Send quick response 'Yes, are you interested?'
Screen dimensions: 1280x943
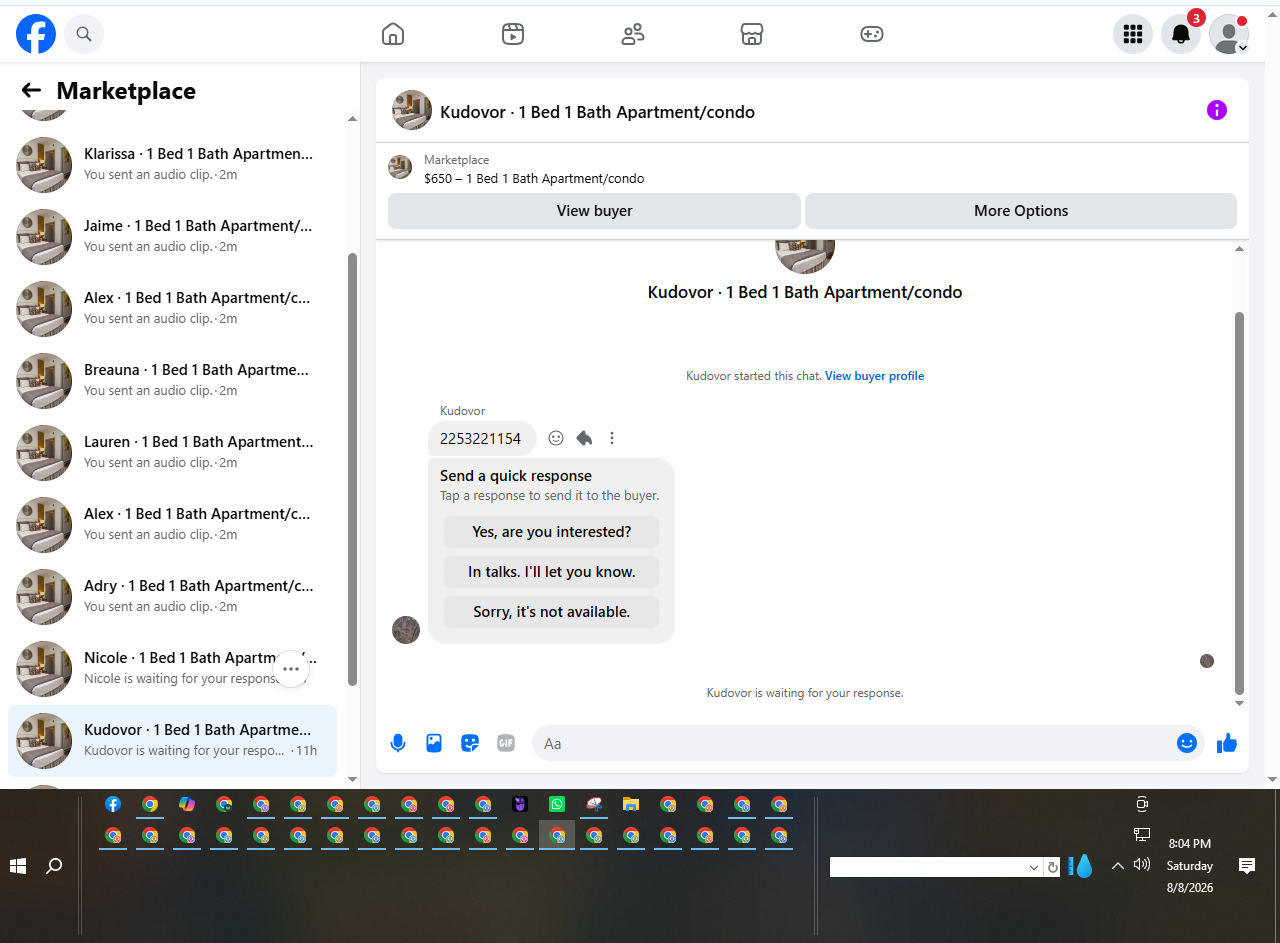[x=552, y=532]
